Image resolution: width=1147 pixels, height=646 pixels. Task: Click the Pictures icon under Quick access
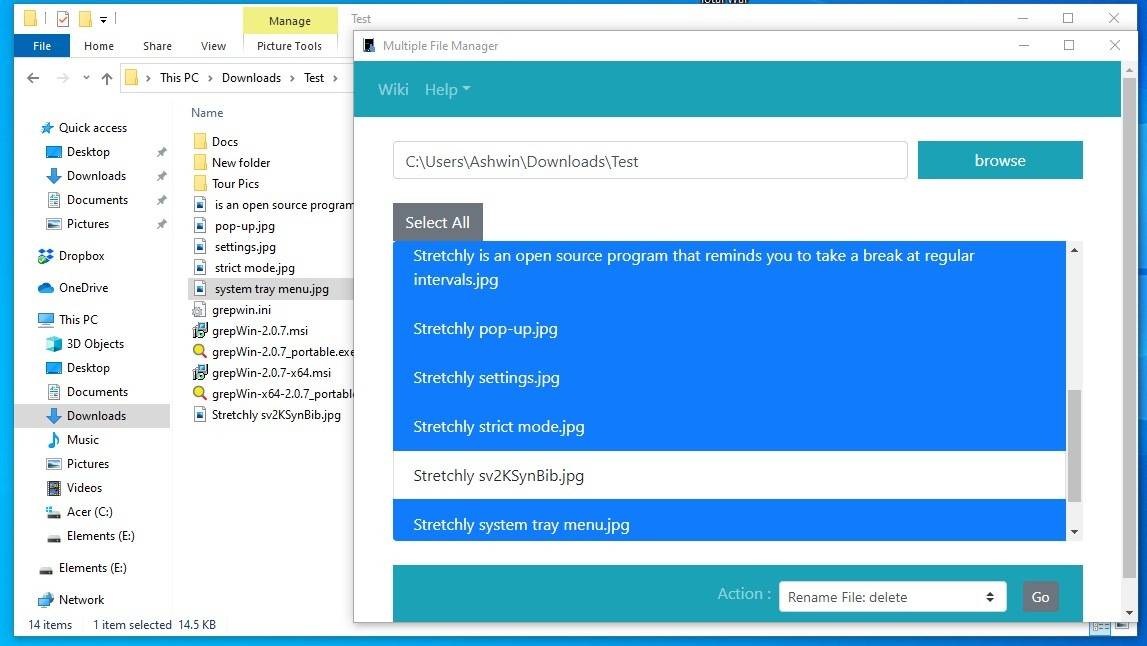(53, 224)
